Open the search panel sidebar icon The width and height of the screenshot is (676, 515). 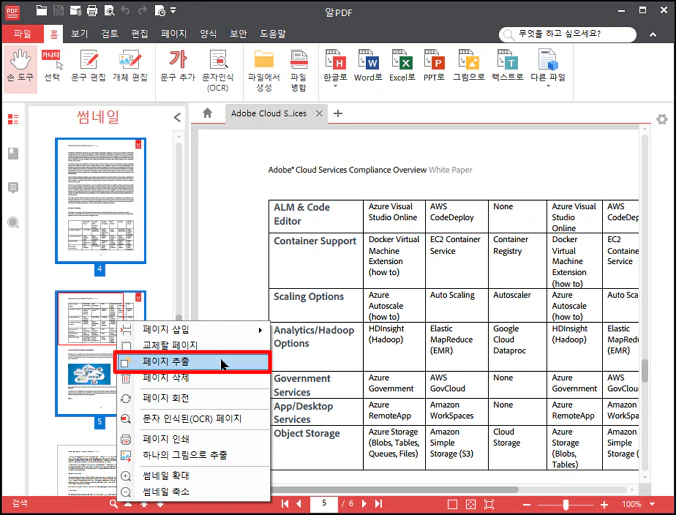click(x=13, y=222)
